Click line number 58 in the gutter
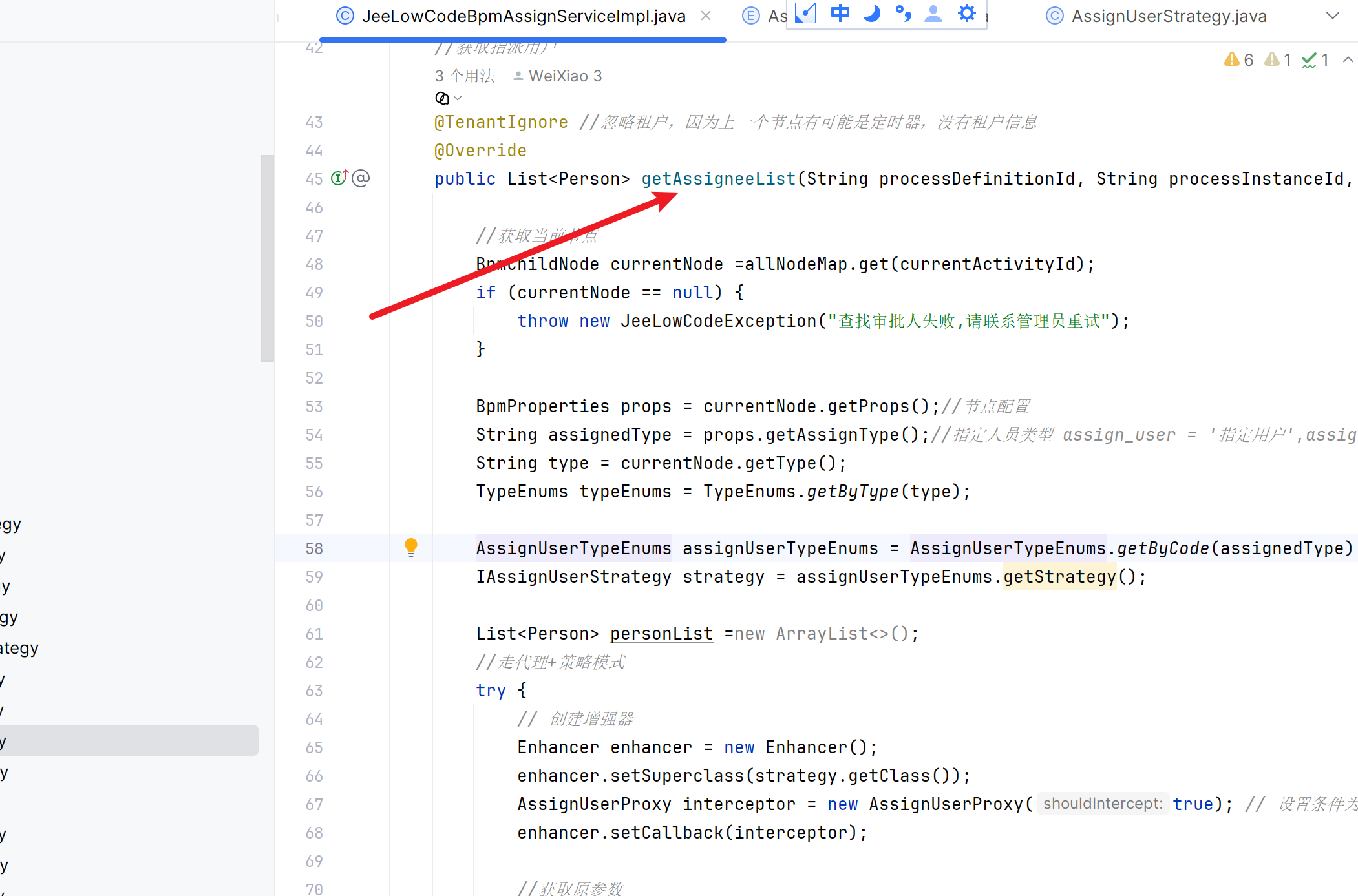The height and width of the screenshot is (896, 1358). click(314, 548)
